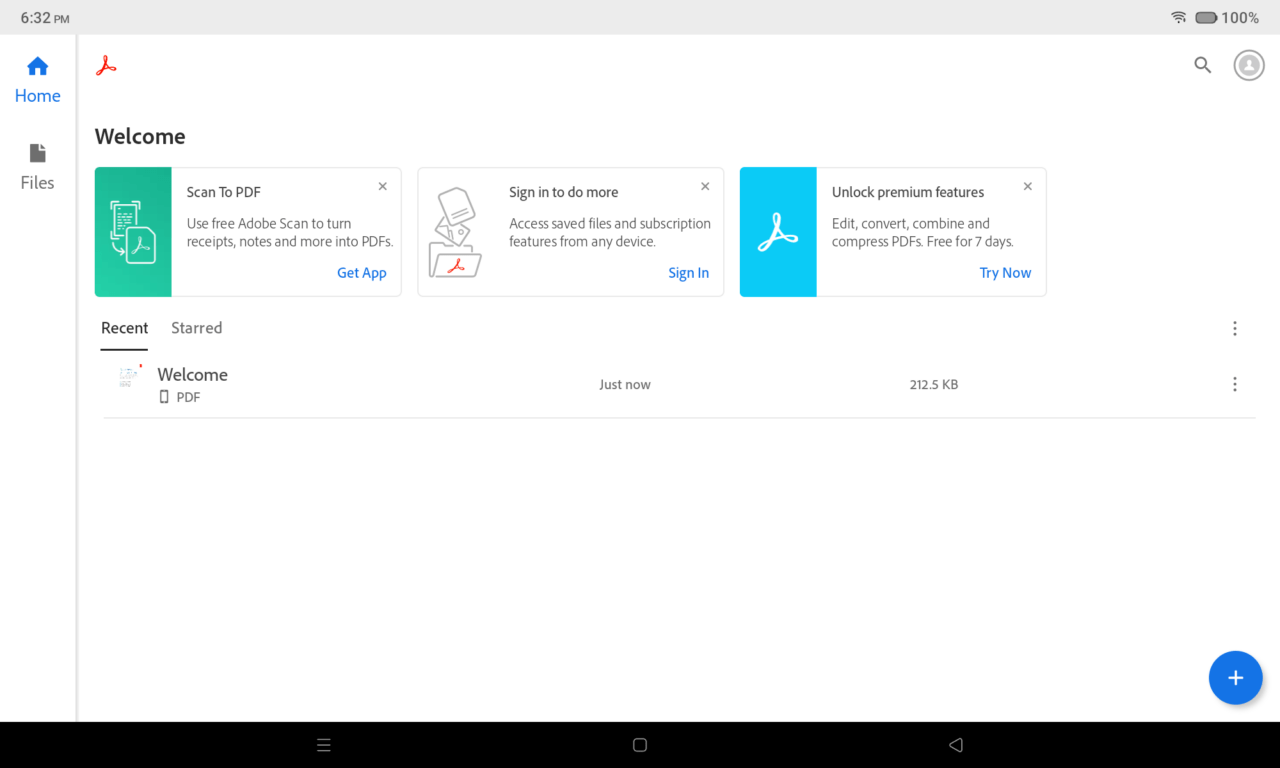This screenshot has width=1280, height=768.
Task: Select the Recent tab
Action: 124,328
